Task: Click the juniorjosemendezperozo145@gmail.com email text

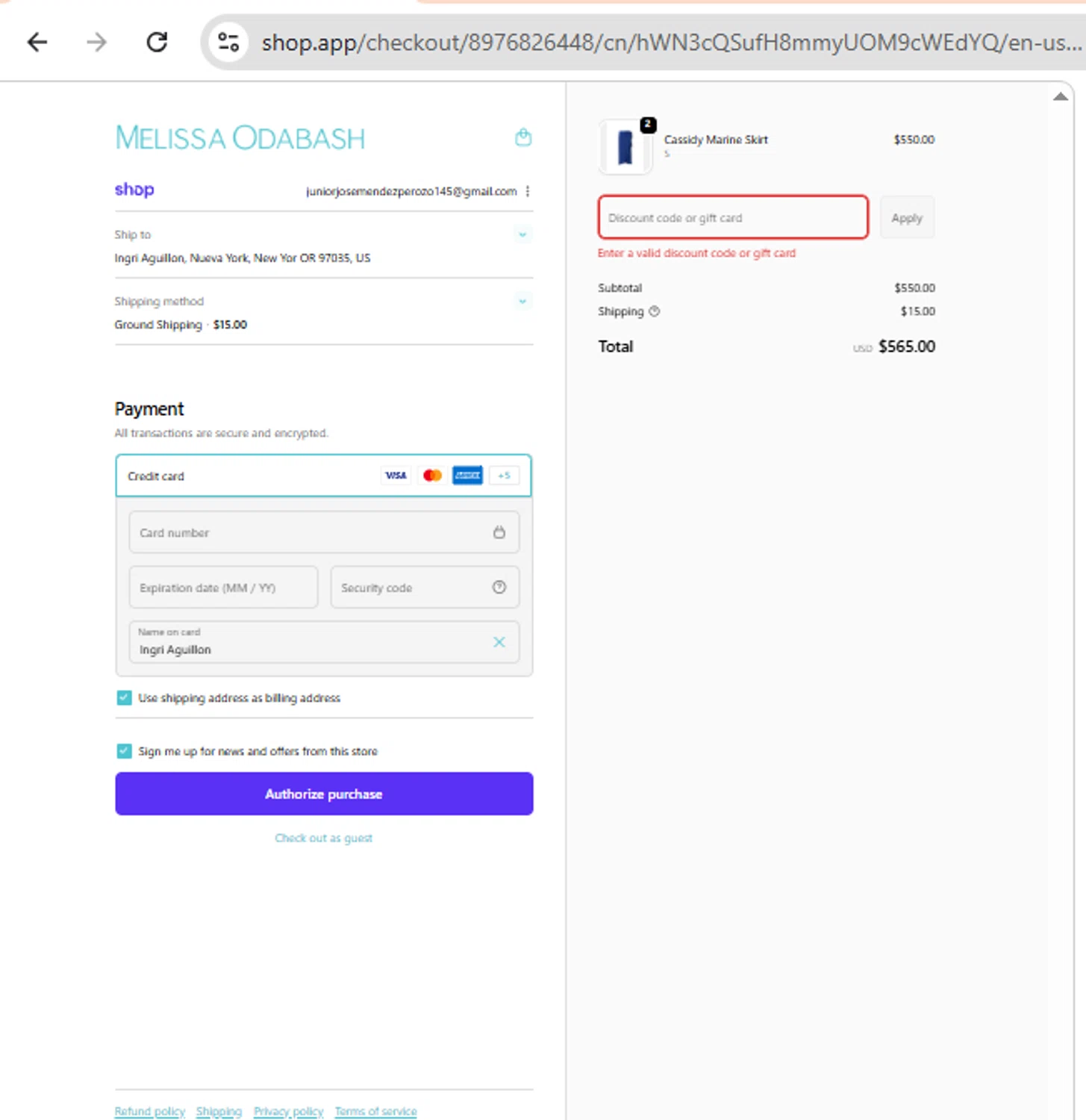Action: 411,191
